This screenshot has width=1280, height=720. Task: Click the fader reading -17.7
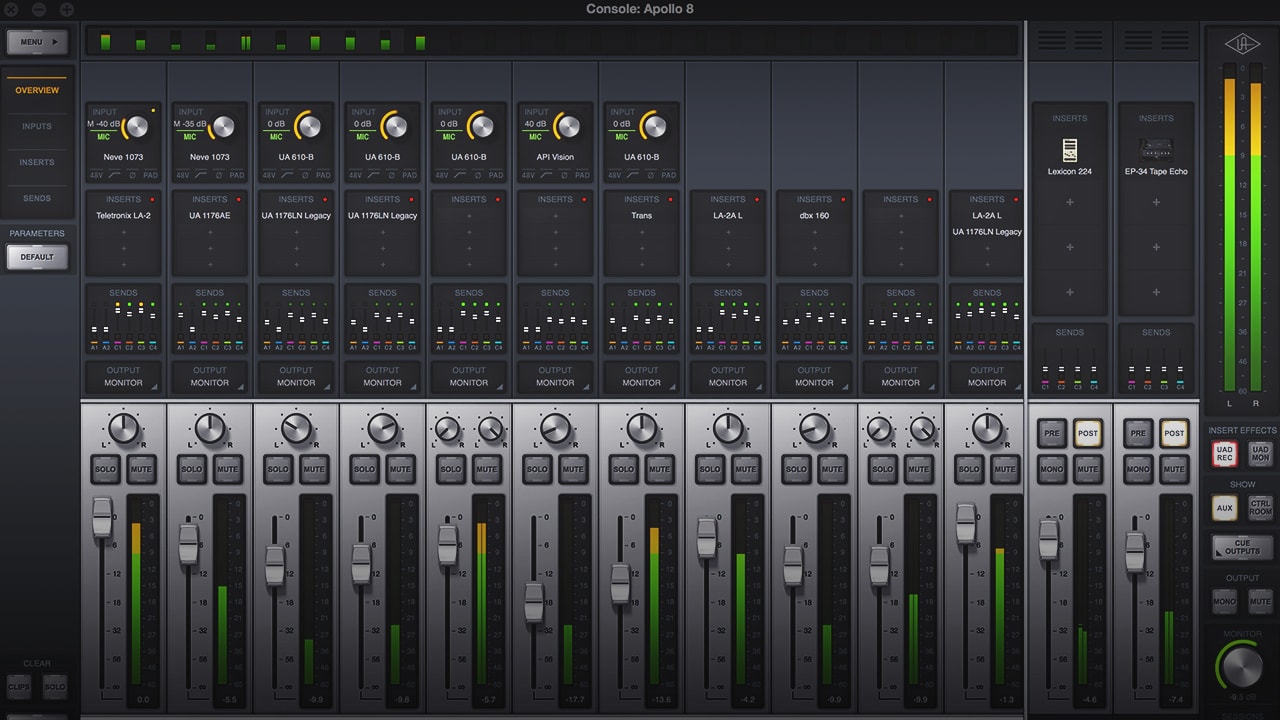pyautogui.click(x=534, y=602)
